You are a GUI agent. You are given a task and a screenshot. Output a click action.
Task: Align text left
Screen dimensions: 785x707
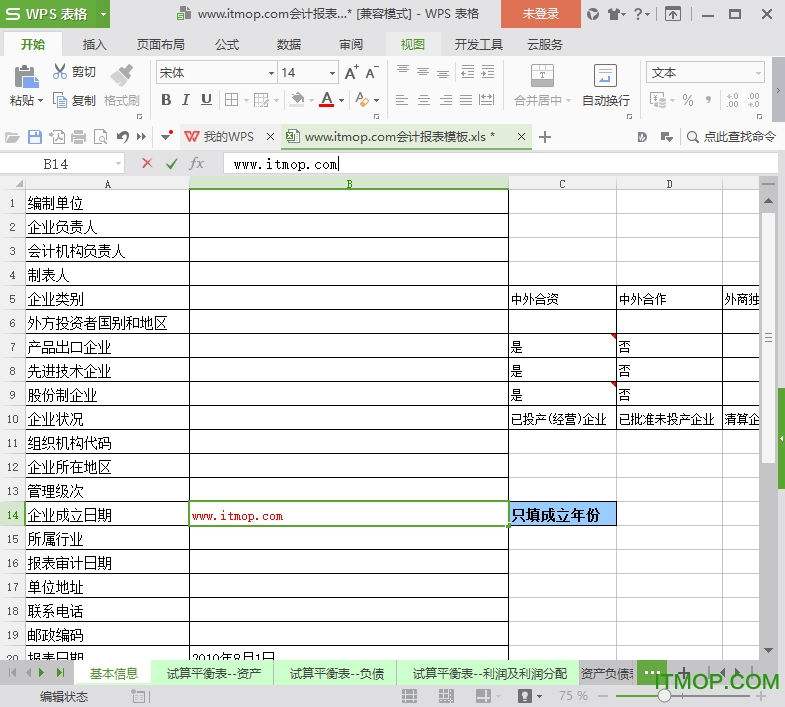[x=402, y=100]
